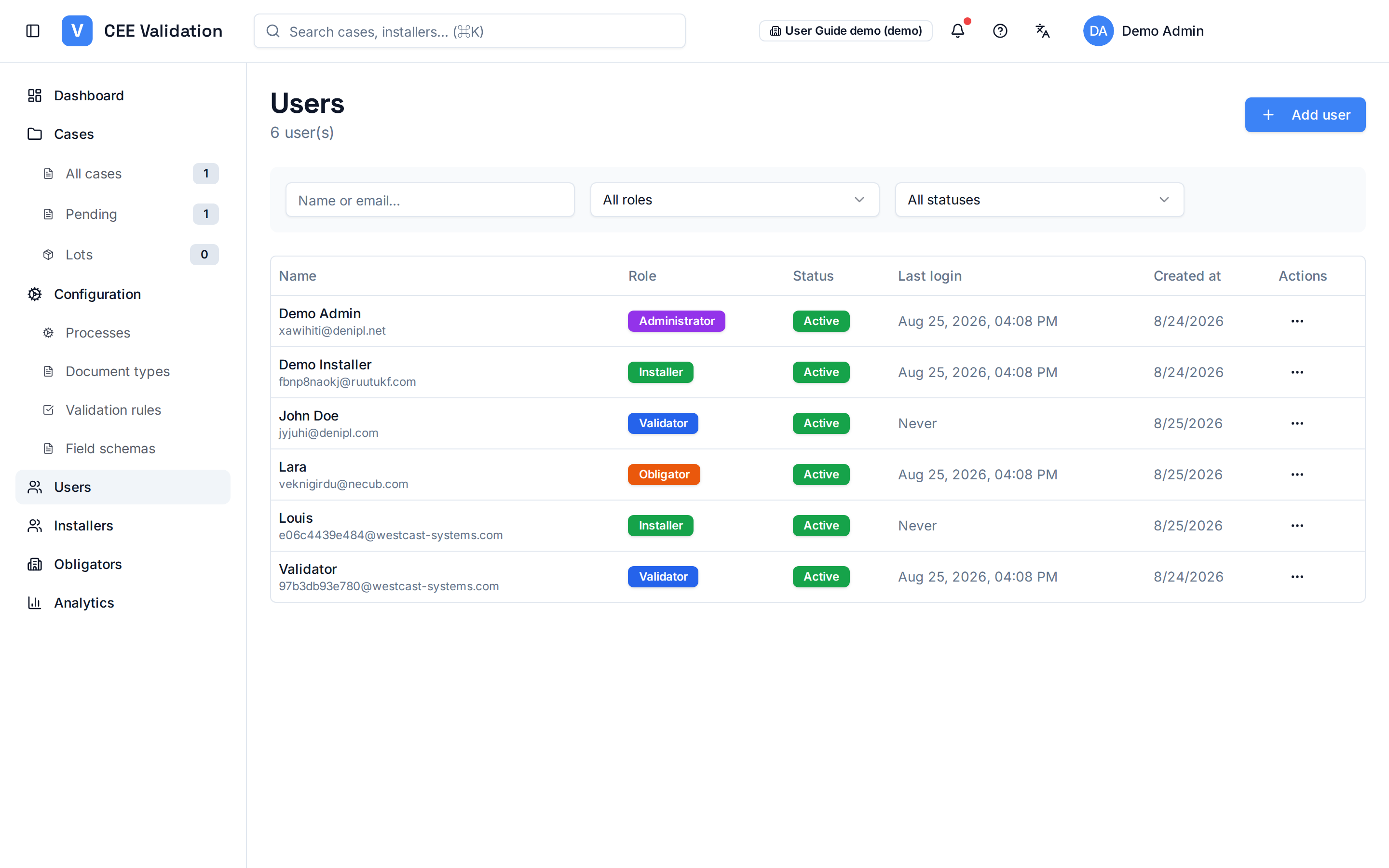Click the blue V logo
The width and height of the screenshot is (1389, 868).
tap(77, 31)
